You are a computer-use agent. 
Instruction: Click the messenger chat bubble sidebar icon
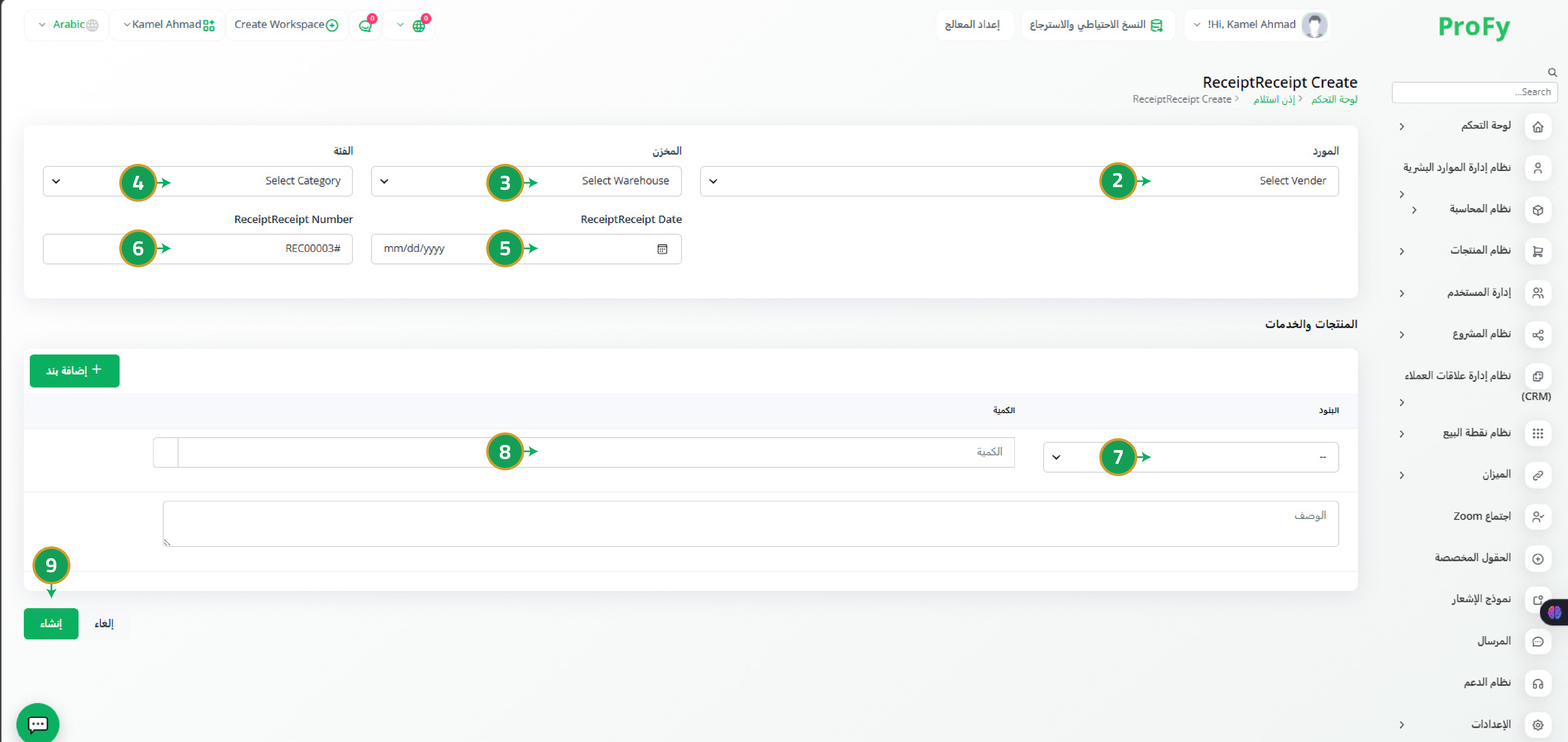[1538, 642]
